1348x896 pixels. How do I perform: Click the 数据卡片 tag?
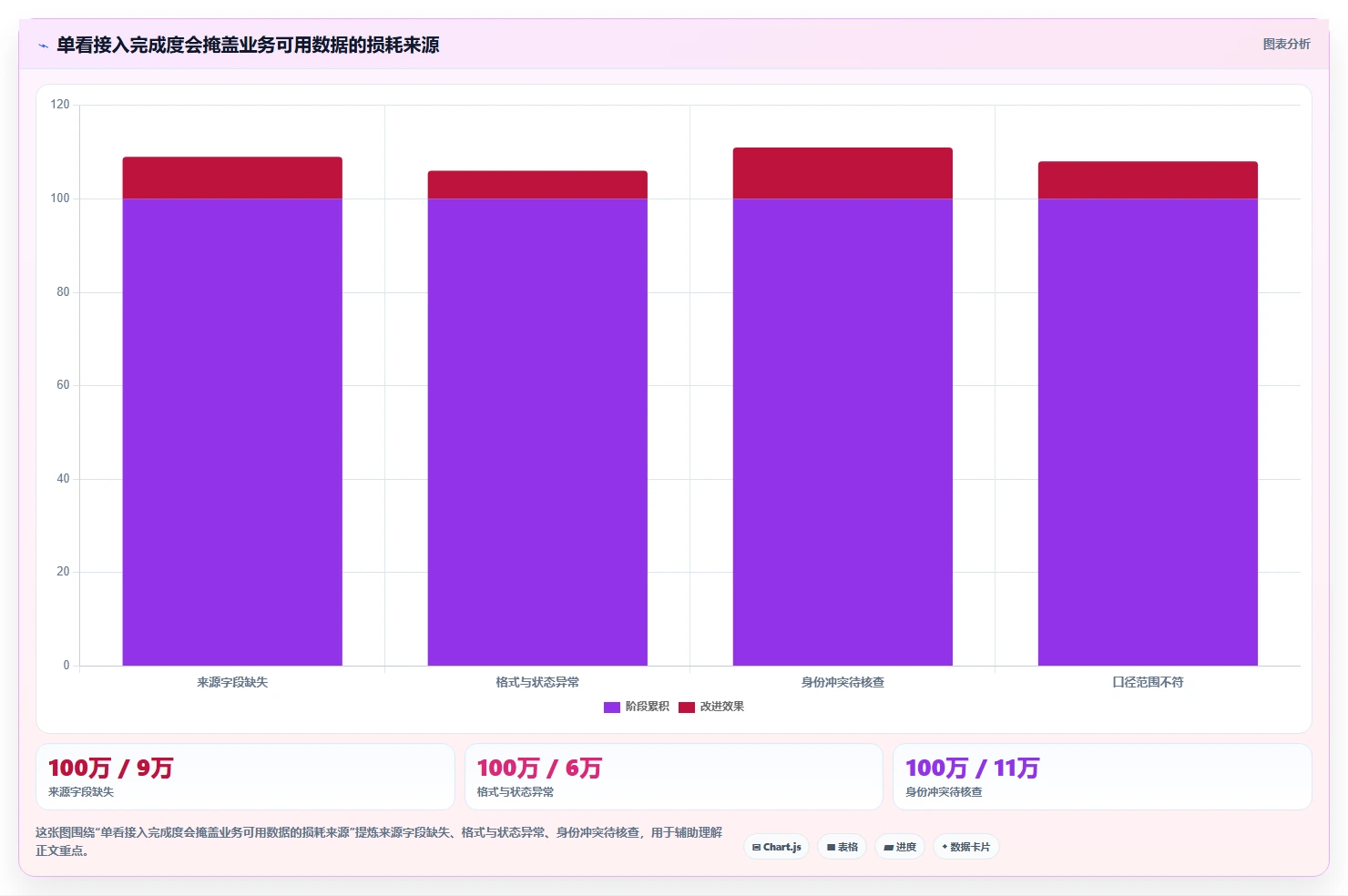point(966,847)
